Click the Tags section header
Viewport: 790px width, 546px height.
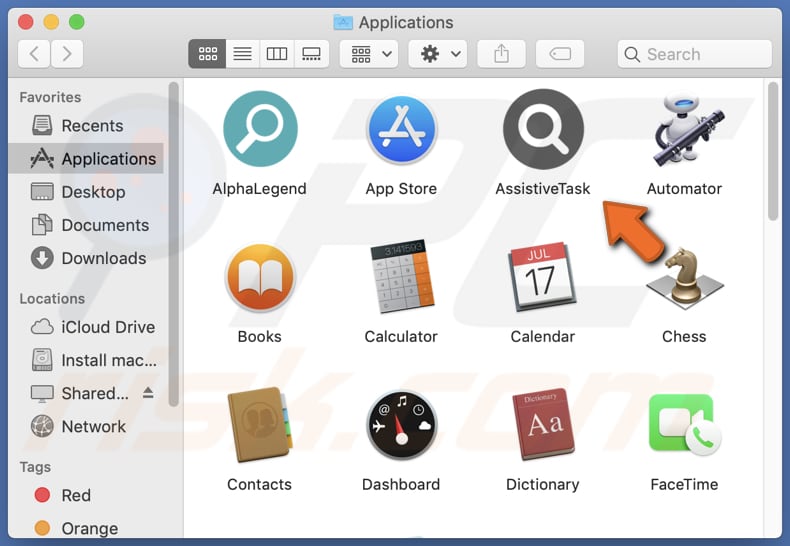pyautogui.click(x=35, y=467)
